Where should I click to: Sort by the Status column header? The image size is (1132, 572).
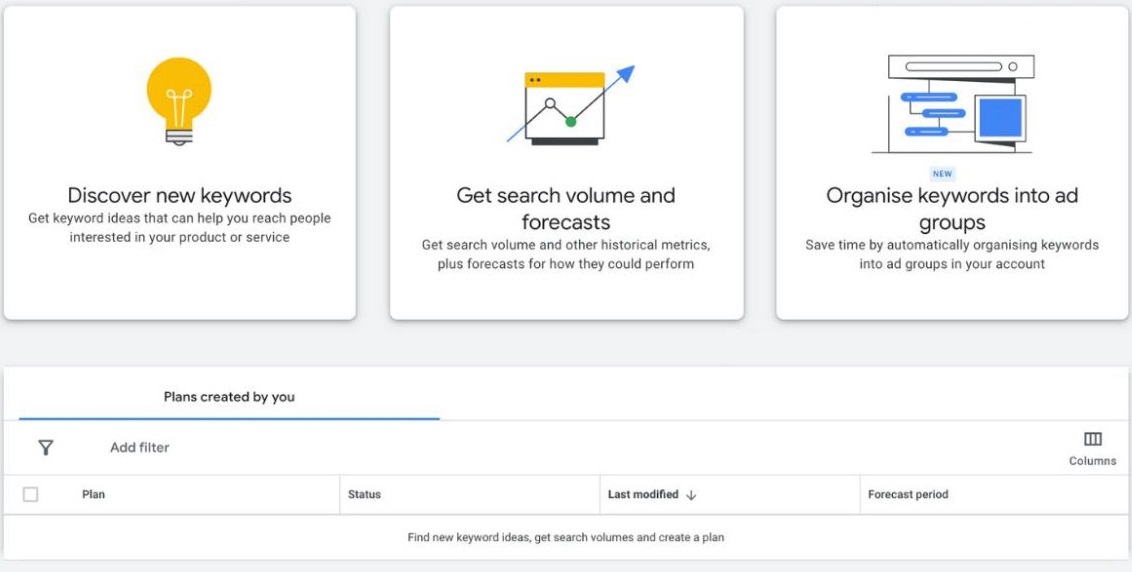tap(364, 495)
